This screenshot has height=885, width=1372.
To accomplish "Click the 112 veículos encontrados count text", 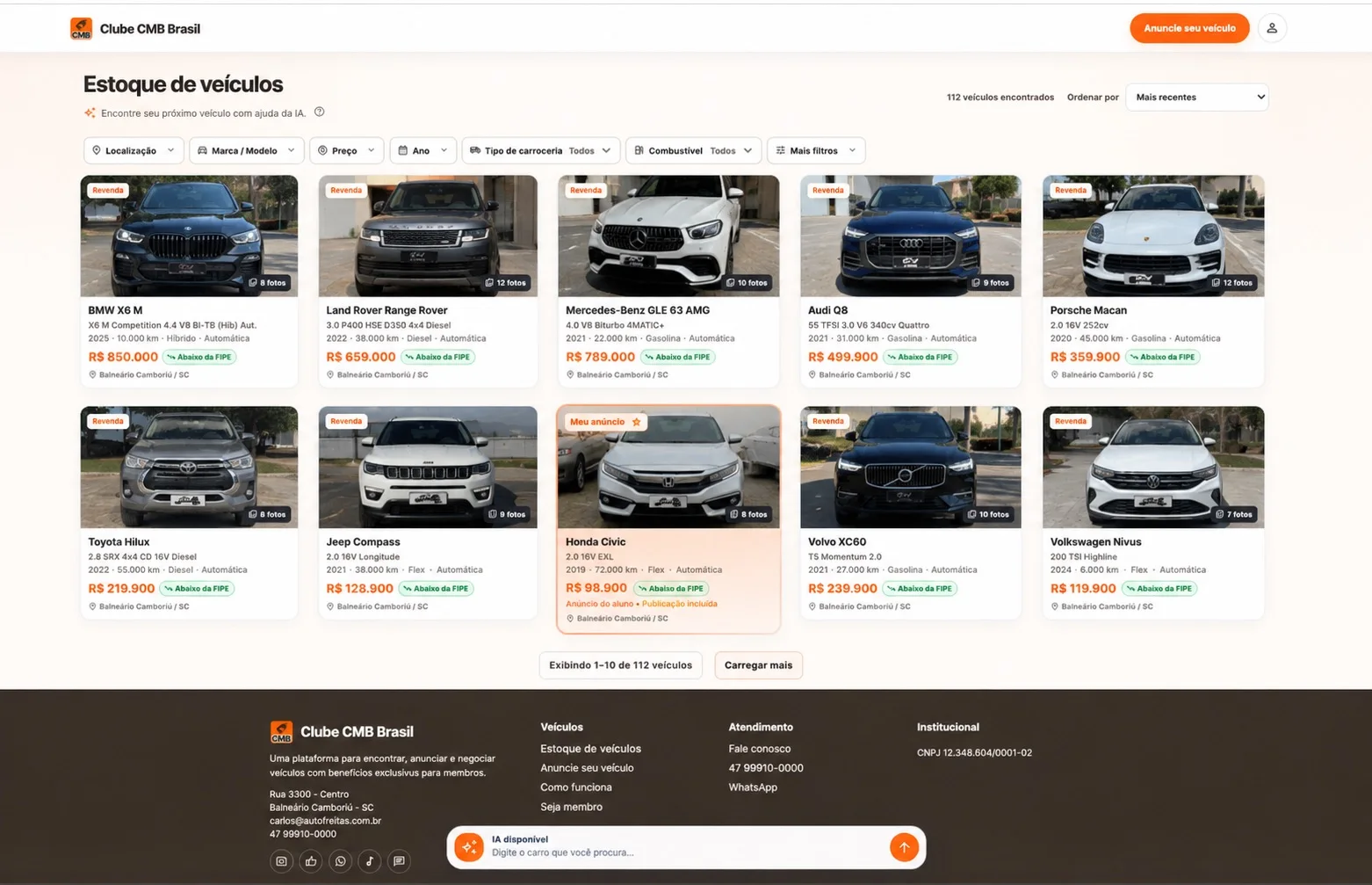I will click(x=1000, y=98).
